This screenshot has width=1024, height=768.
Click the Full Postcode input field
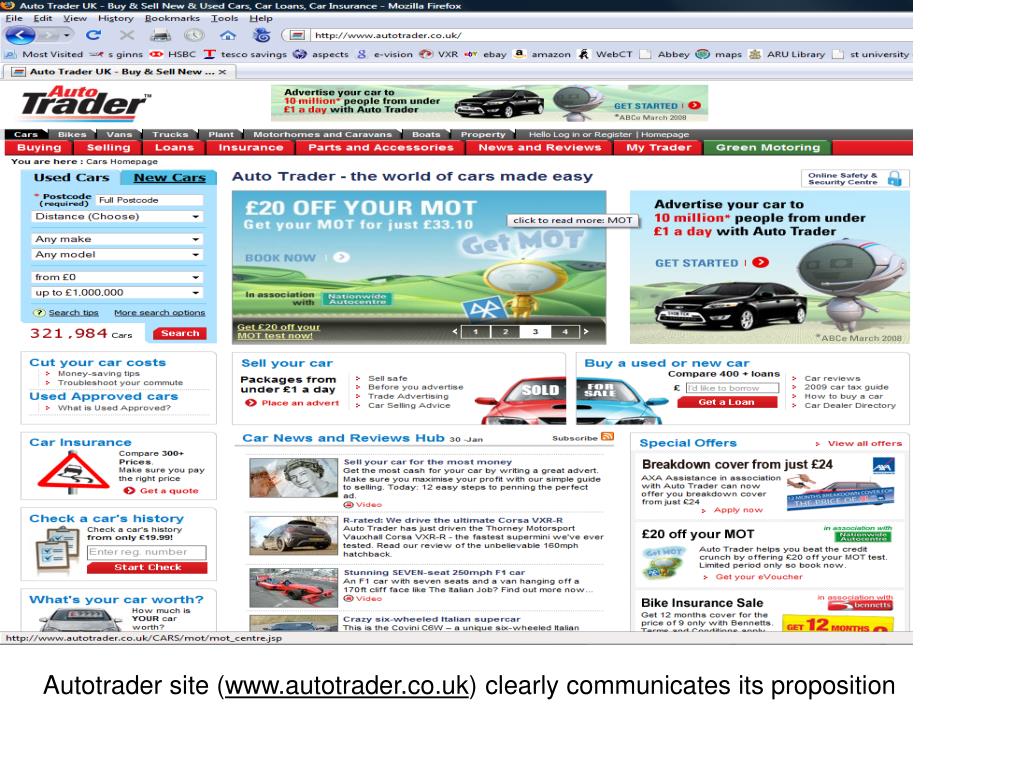(150, 200)
